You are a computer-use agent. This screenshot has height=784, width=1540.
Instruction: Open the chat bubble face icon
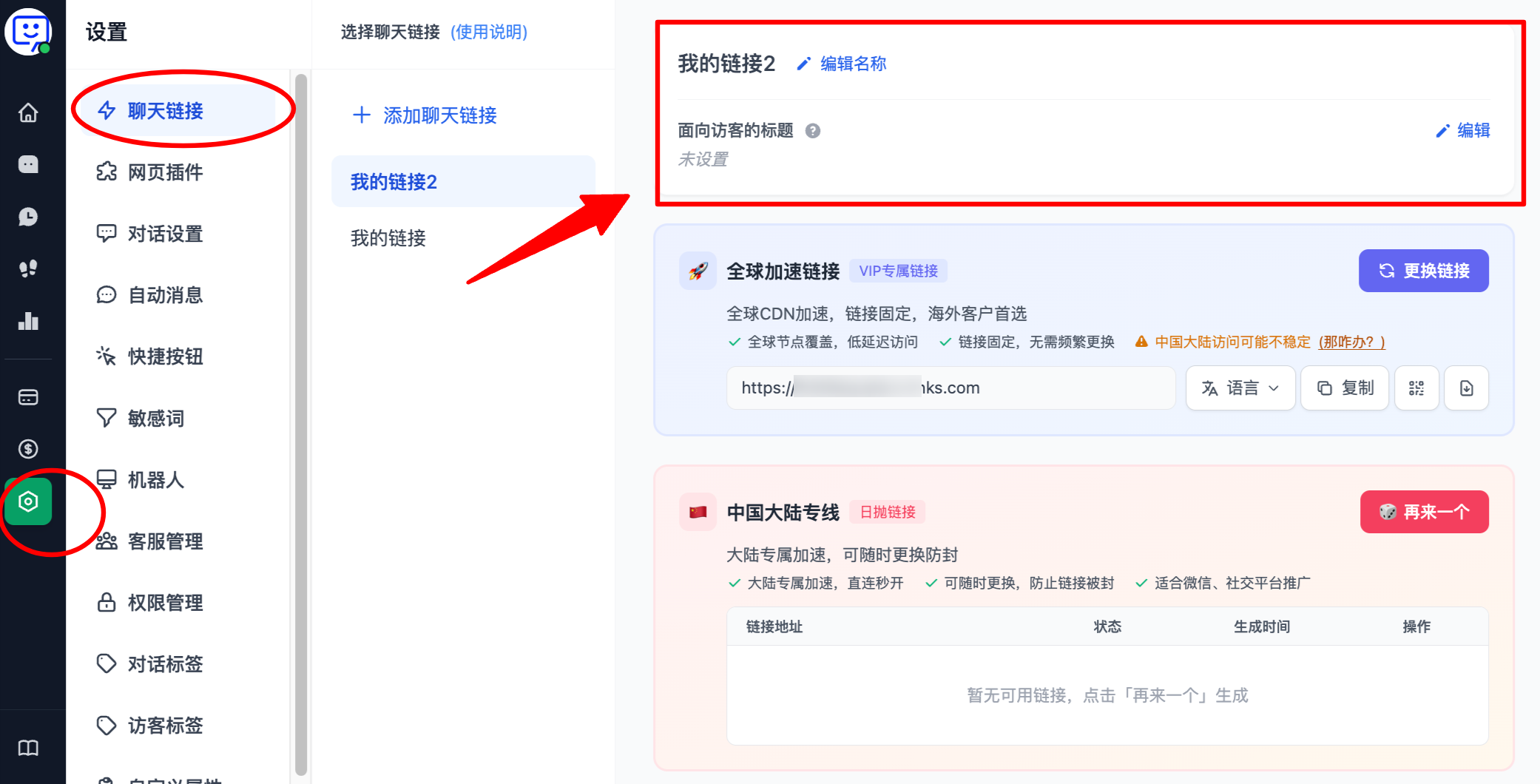coord(28,164)
